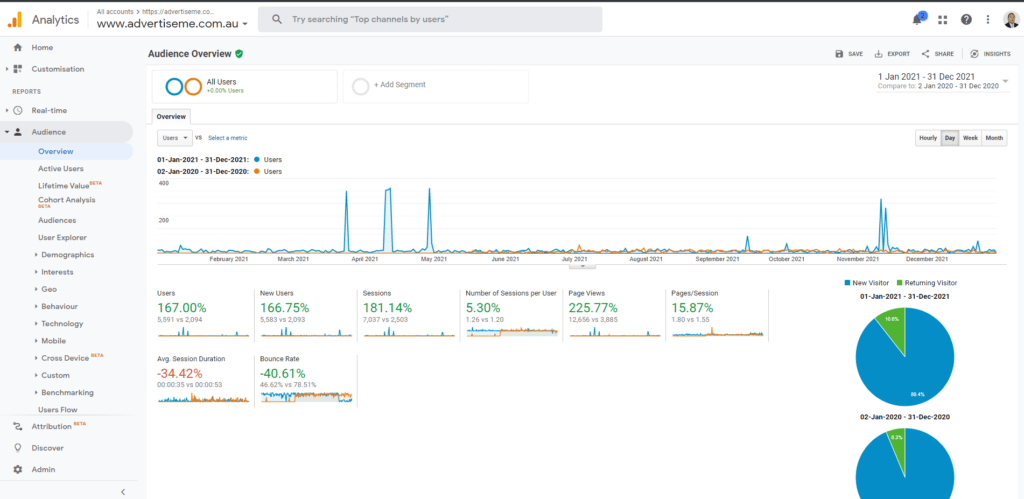Open Active Users report
This screenshot has height=499, width=1024.
coord(61,169)
